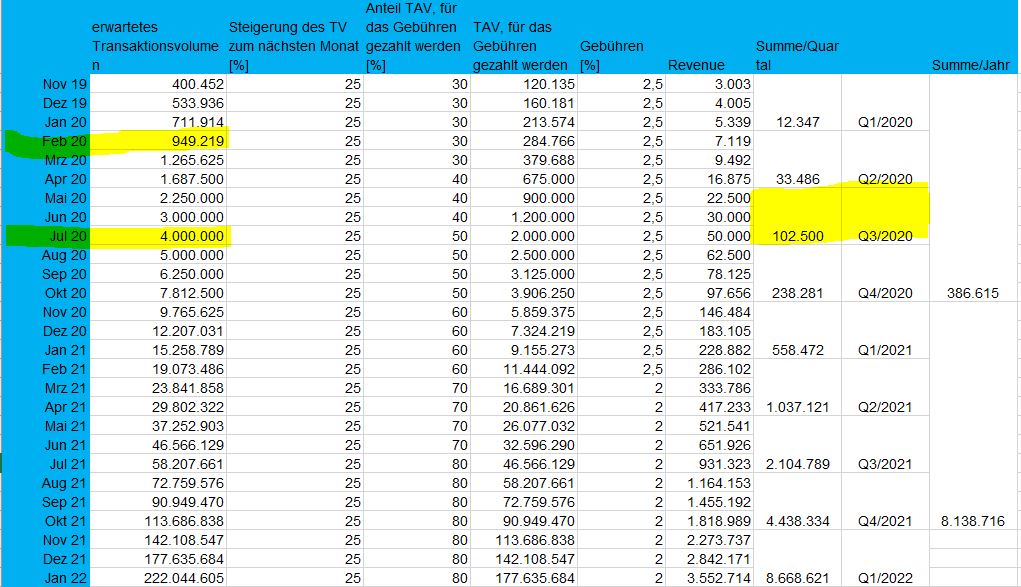Select the Q1/2020 quarter label cell
Screen dimensions: 1021x587
tap(886, 122)
